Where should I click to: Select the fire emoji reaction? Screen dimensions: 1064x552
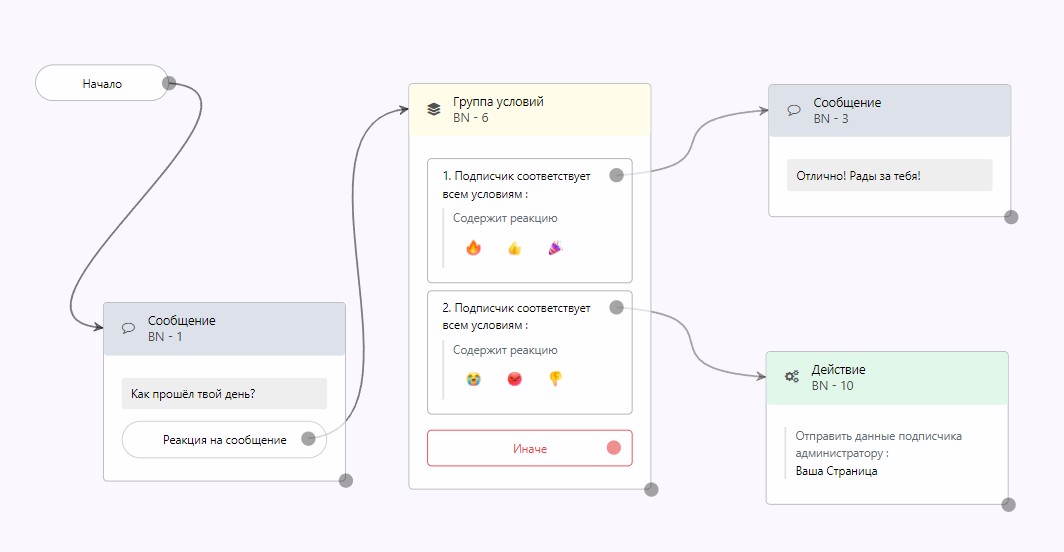[x=473, y=248]
